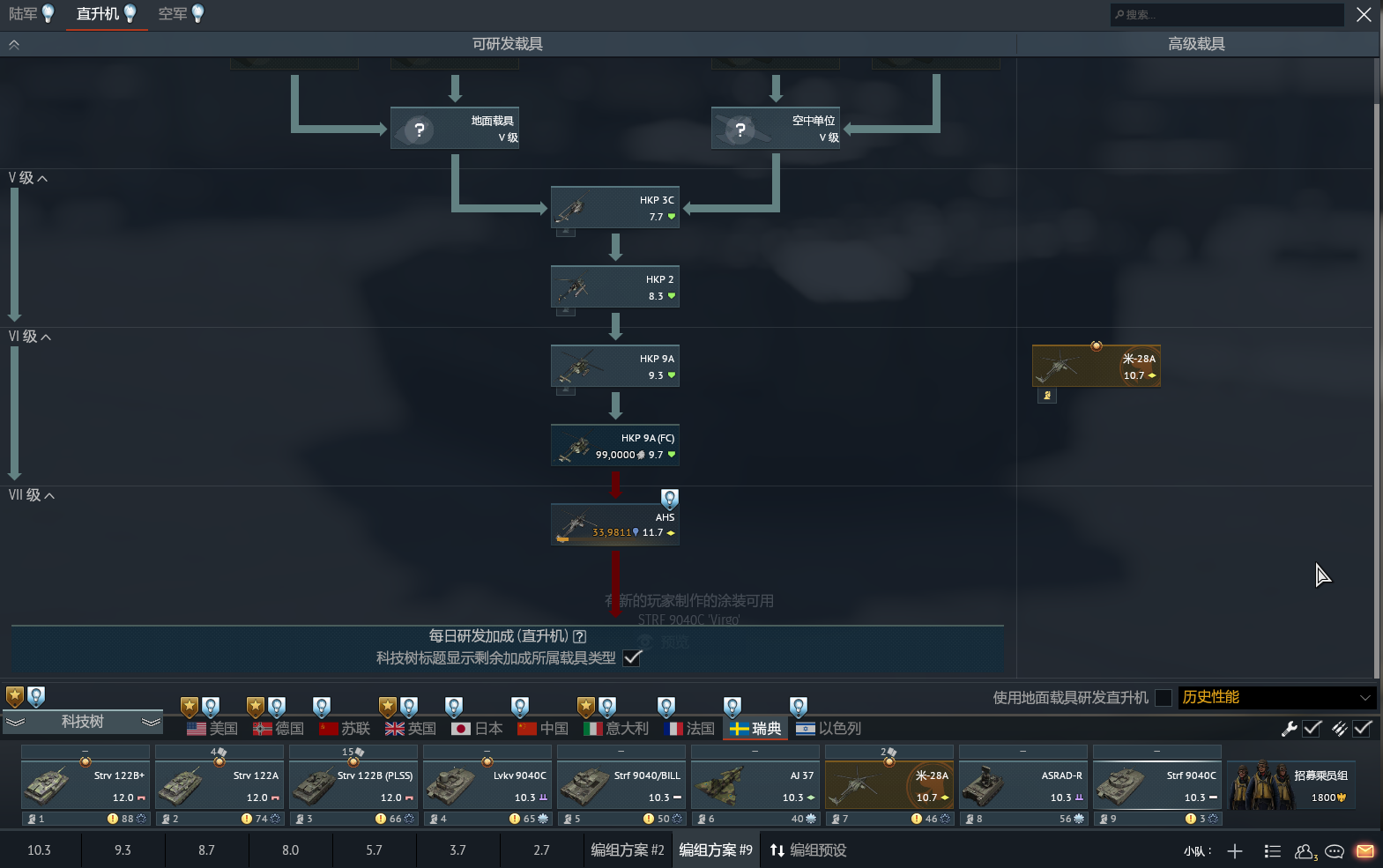Open 编组方案 #2 preset
The width and height of the screenshot is (1383, 868).
628,850
